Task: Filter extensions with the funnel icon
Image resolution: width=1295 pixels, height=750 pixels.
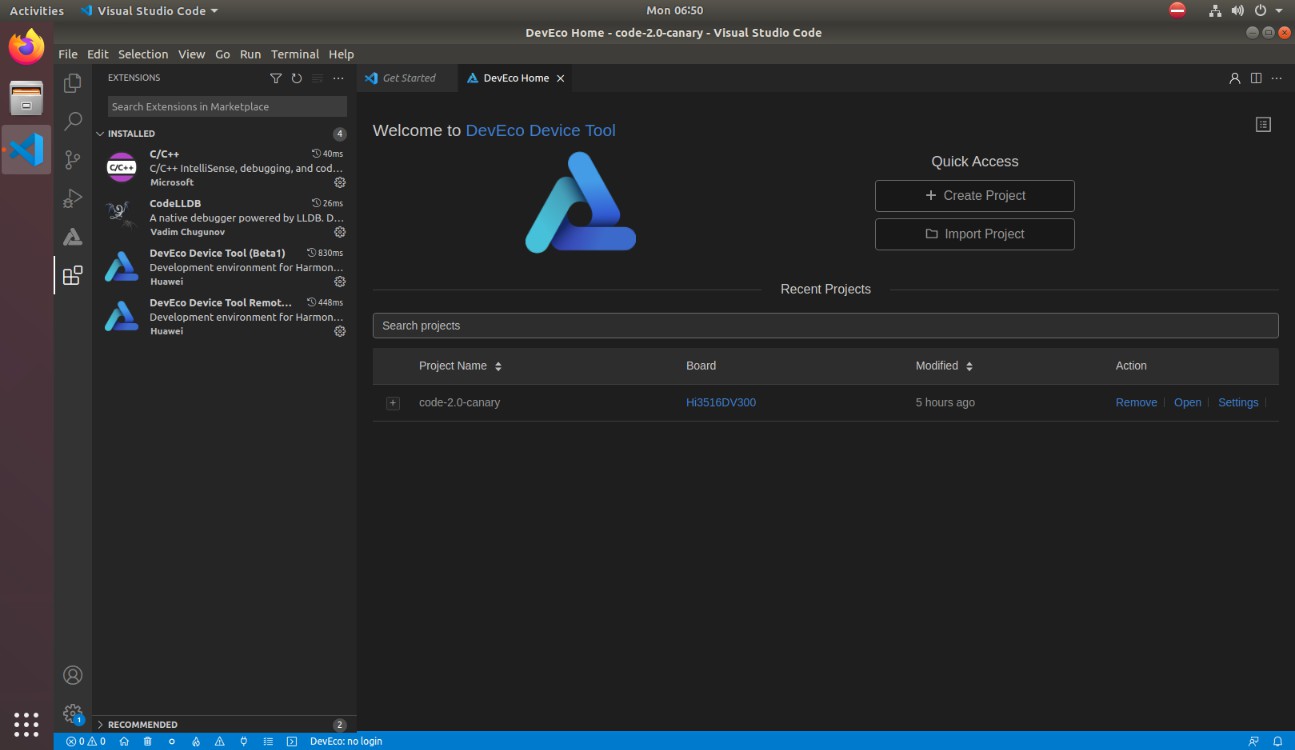Action: [x=276, y=78]
